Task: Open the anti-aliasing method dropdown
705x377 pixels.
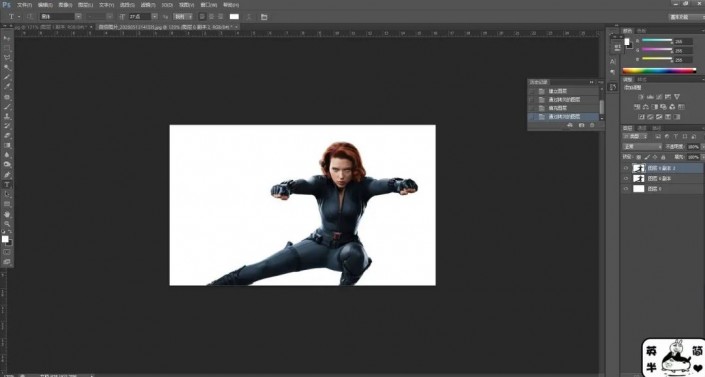Action: [x=183, y=17]
